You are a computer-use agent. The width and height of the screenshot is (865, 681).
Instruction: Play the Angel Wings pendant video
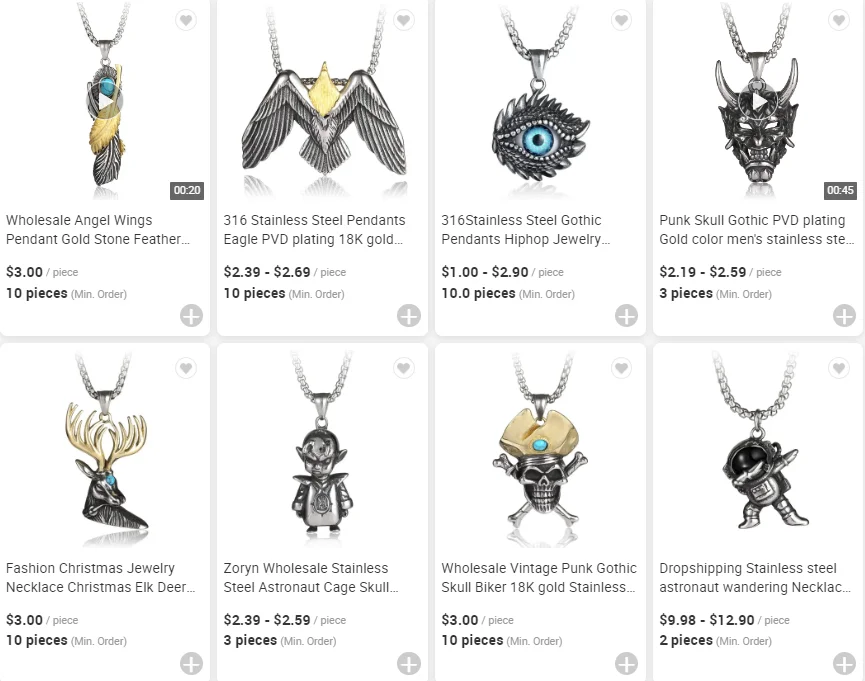pos(105,101)
